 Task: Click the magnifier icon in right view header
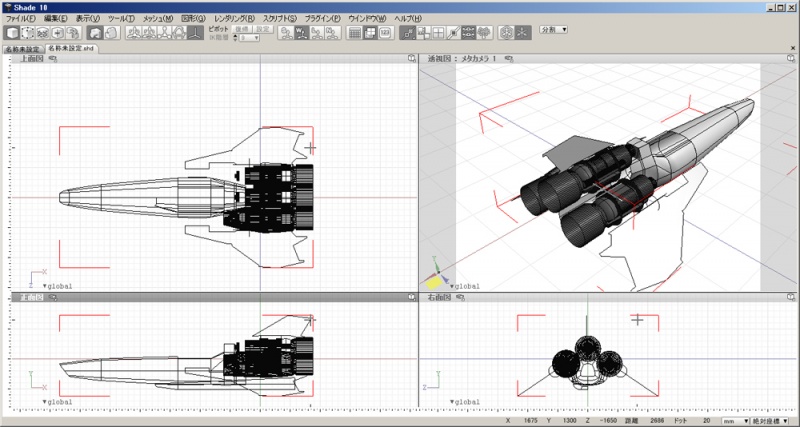click(x=791, y=297)
